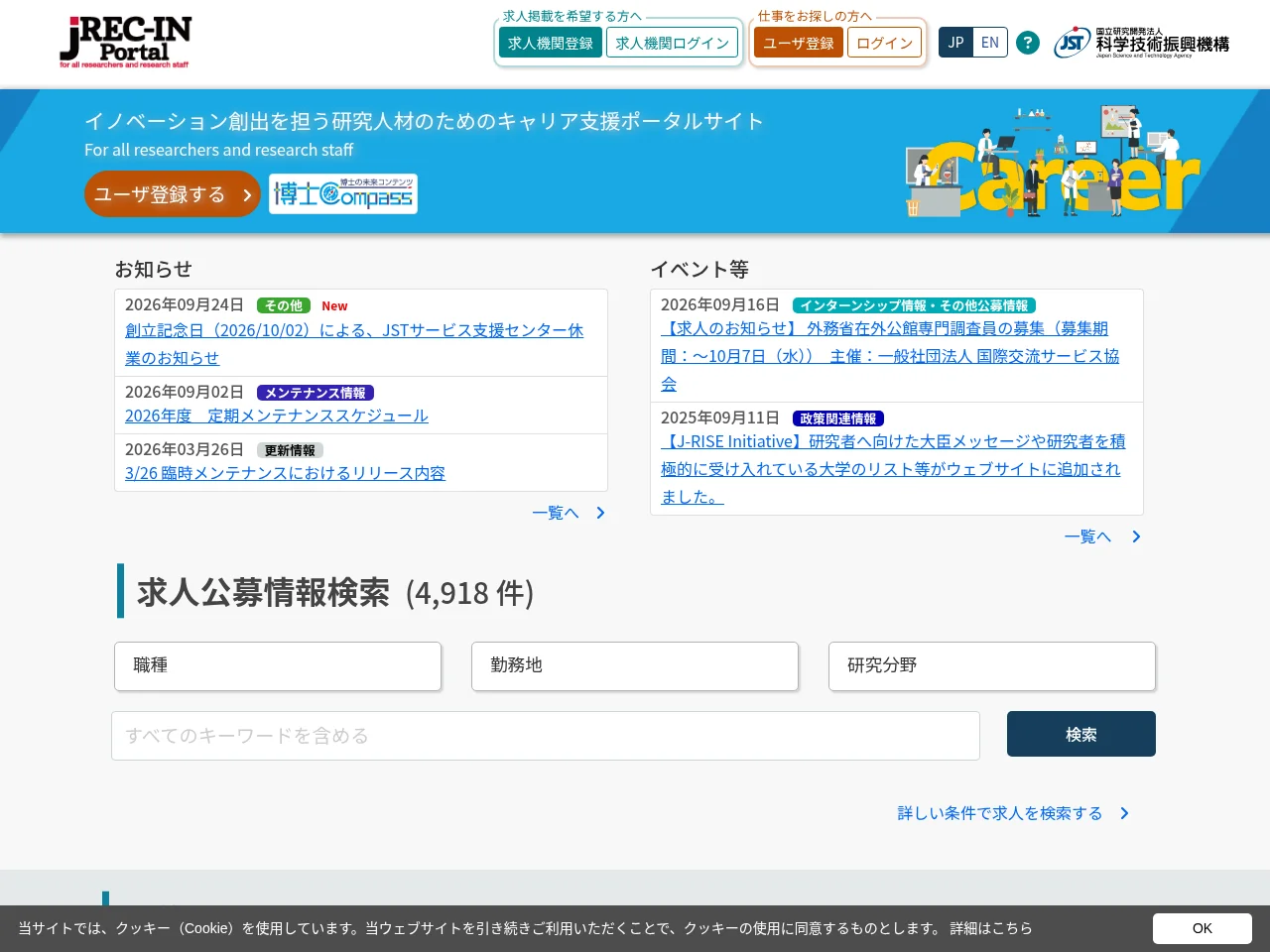The width and height of the screenshot is (1270, 952).
Task: Open the cookie 詳細はこちら link
Action: tap(991, 928)
